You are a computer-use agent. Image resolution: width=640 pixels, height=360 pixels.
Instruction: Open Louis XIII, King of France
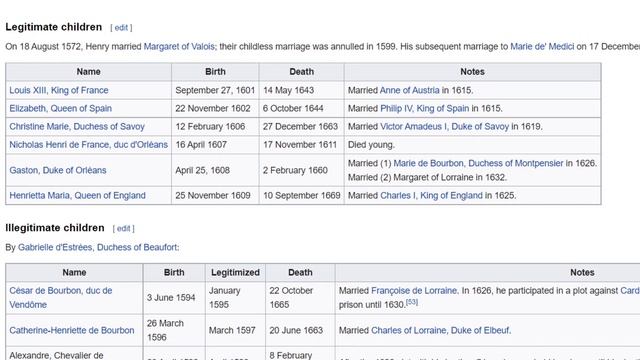coord(59,90)
